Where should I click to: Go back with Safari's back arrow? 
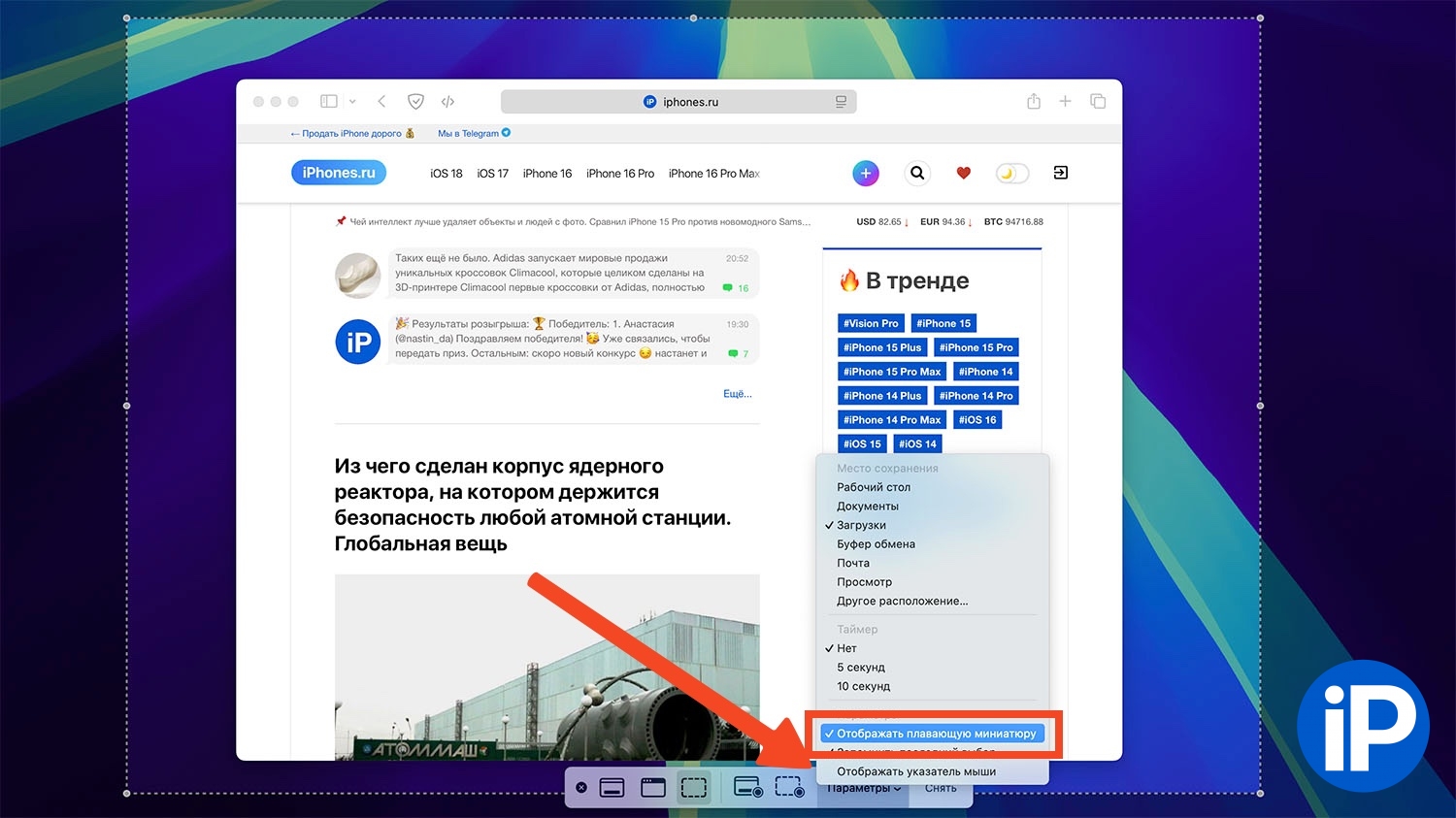[381, 101]
